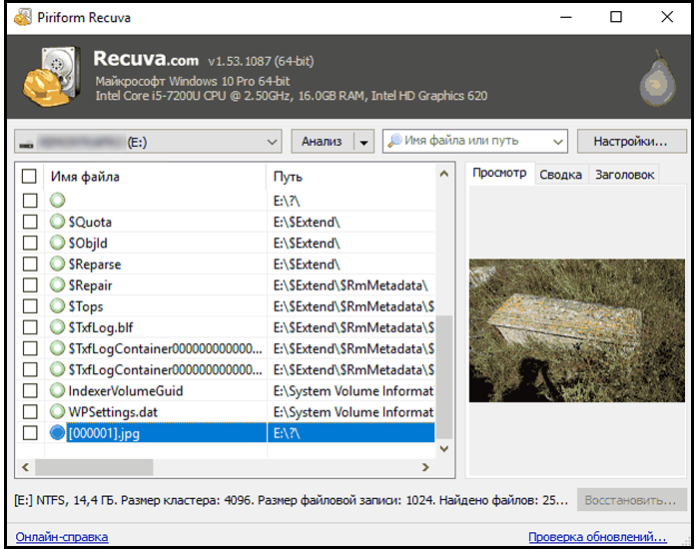Click the path E:\$Extend\ for $ObjId
The width and height of the screenshot is (699, 549).
coord(307,243)
